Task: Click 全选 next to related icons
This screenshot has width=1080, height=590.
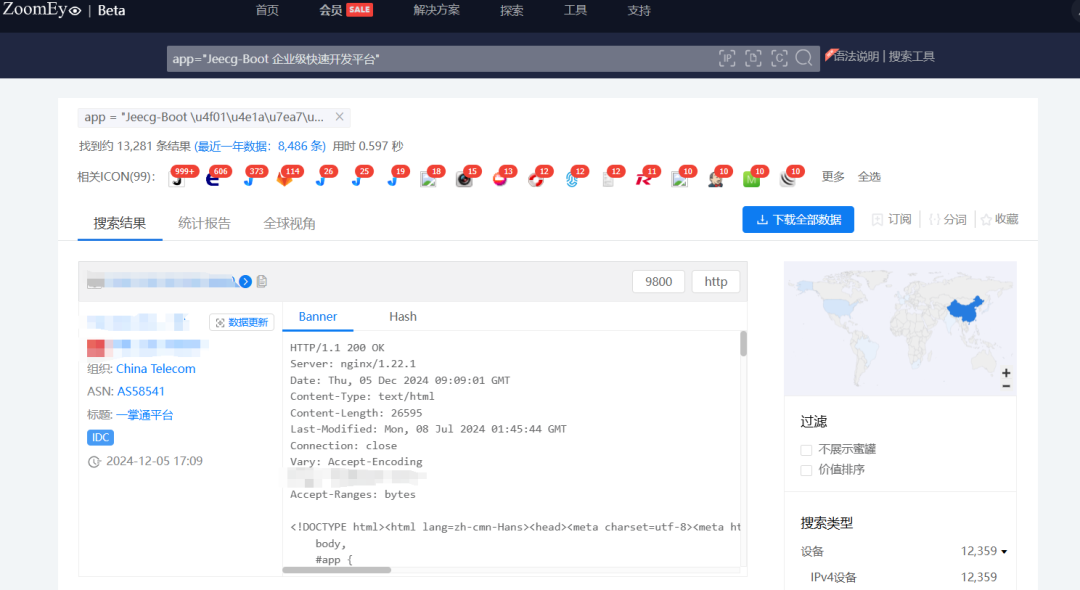Action: pyautogui.click(x=869, y=177)
